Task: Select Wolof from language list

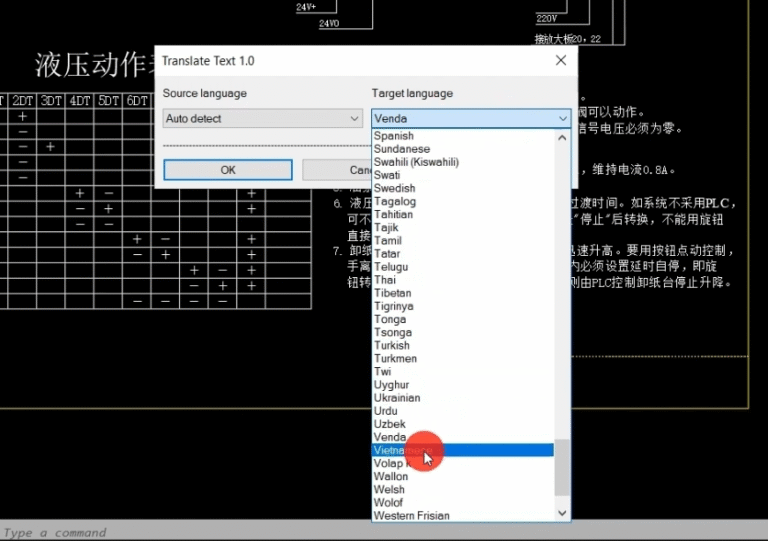Action: tap(463, 502)
